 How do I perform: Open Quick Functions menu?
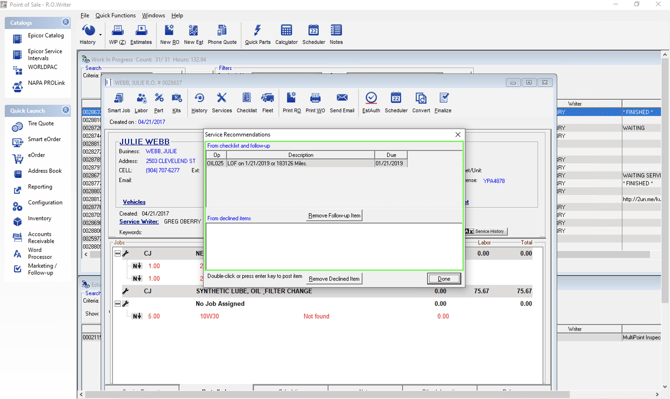click(115, 15)
